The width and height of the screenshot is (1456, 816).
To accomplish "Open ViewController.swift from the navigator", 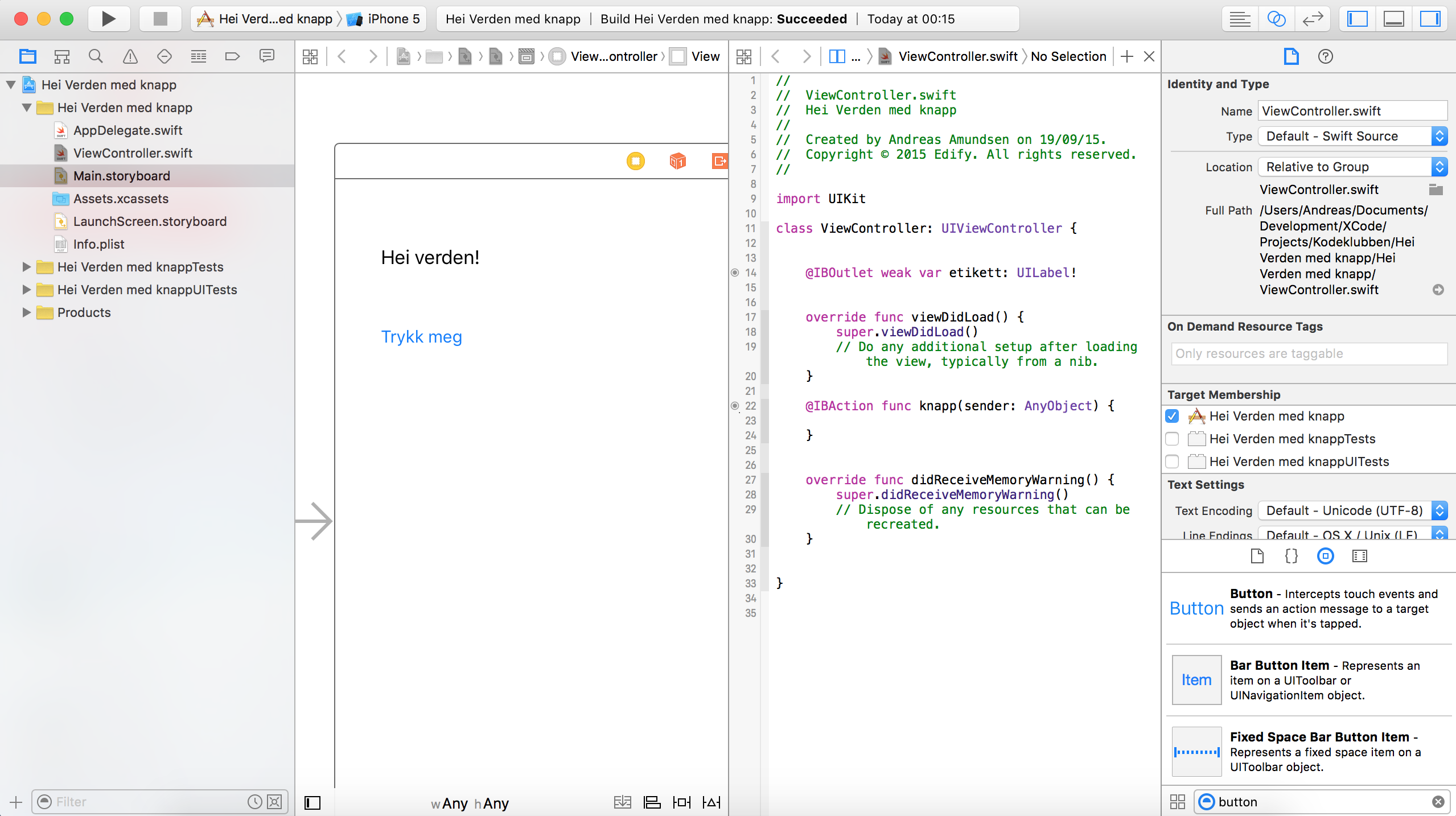I will tap(133, 153).
